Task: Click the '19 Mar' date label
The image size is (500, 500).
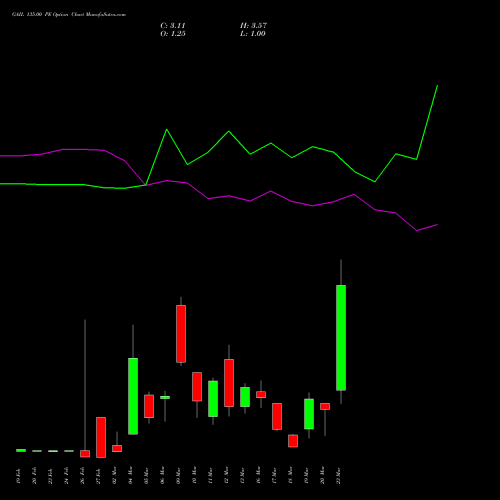Action: click(306, 475)
